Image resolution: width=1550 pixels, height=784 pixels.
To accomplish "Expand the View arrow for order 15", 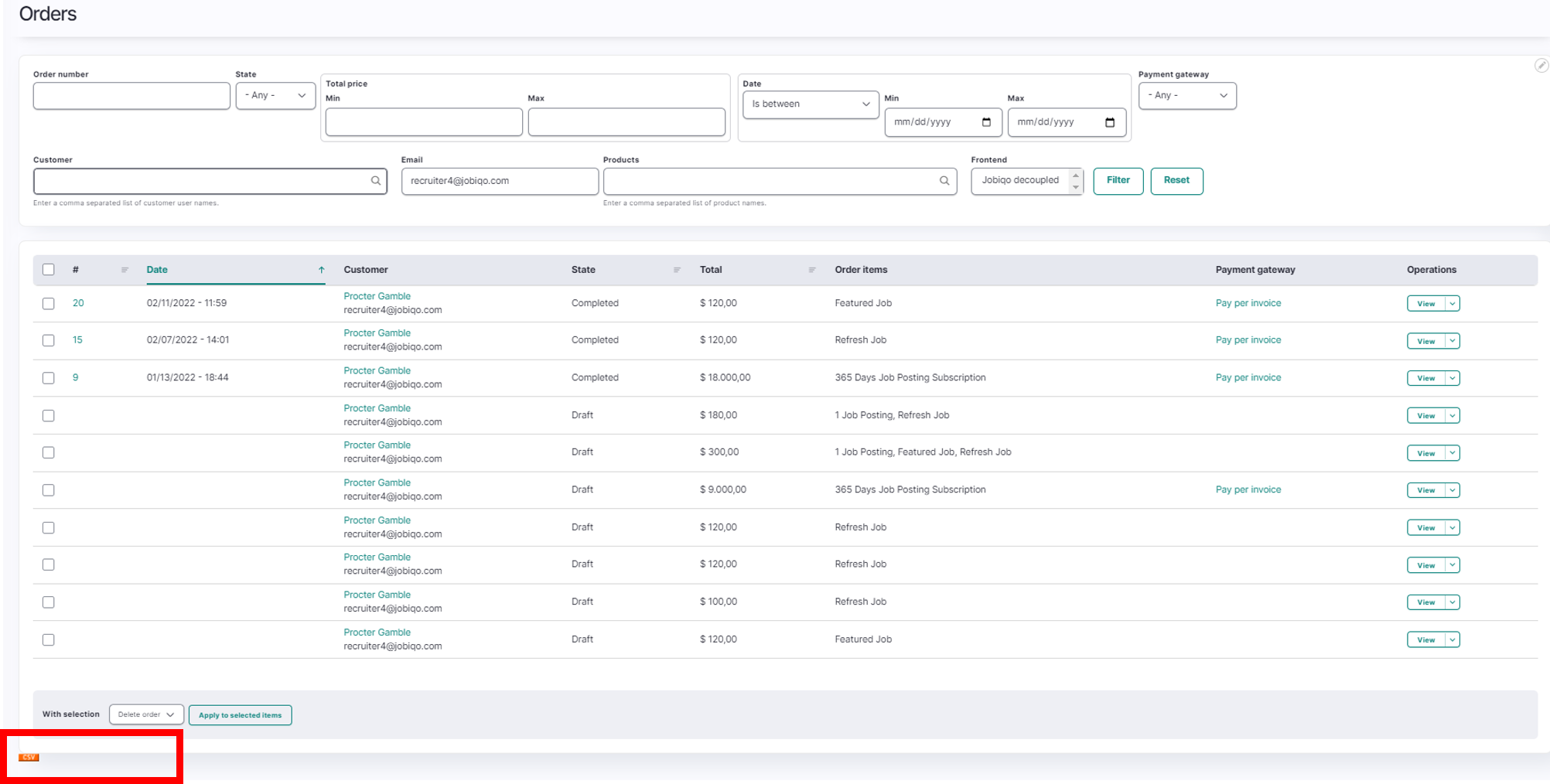I will (1453, 341).
